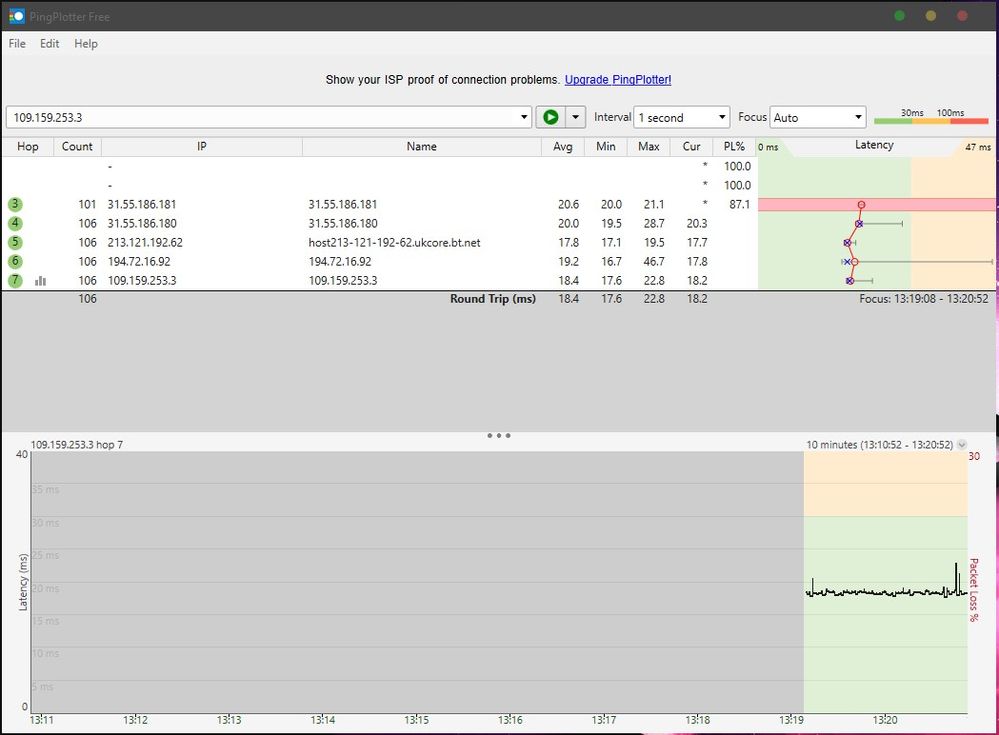This screenshot has width=999, height=735.
Task: Click the hop 3 green circle icon
Action: [x=15, y=204]
